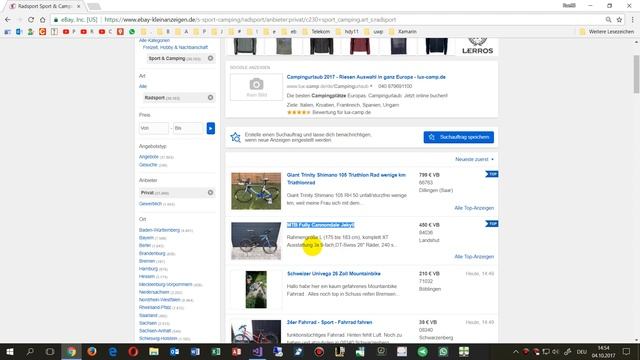This screenshot has height=360, width=640.
Task: Bookmark this page with star icon
Action: coord(619,20)
